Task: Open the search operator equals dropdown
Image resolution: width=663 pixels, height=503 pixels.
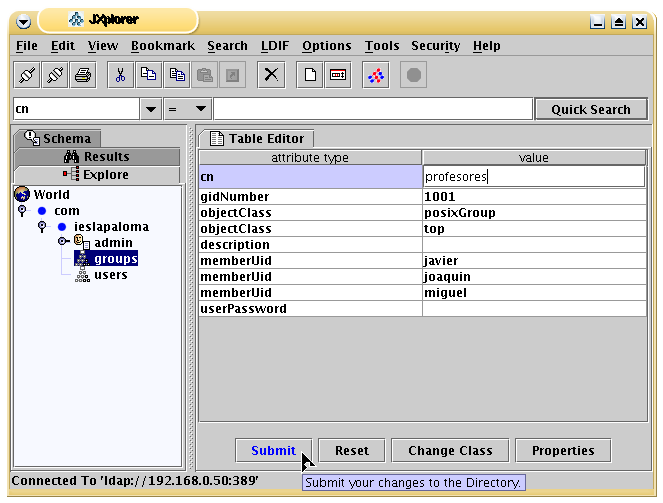Action: pyautogui.click(x=200, y=109)
